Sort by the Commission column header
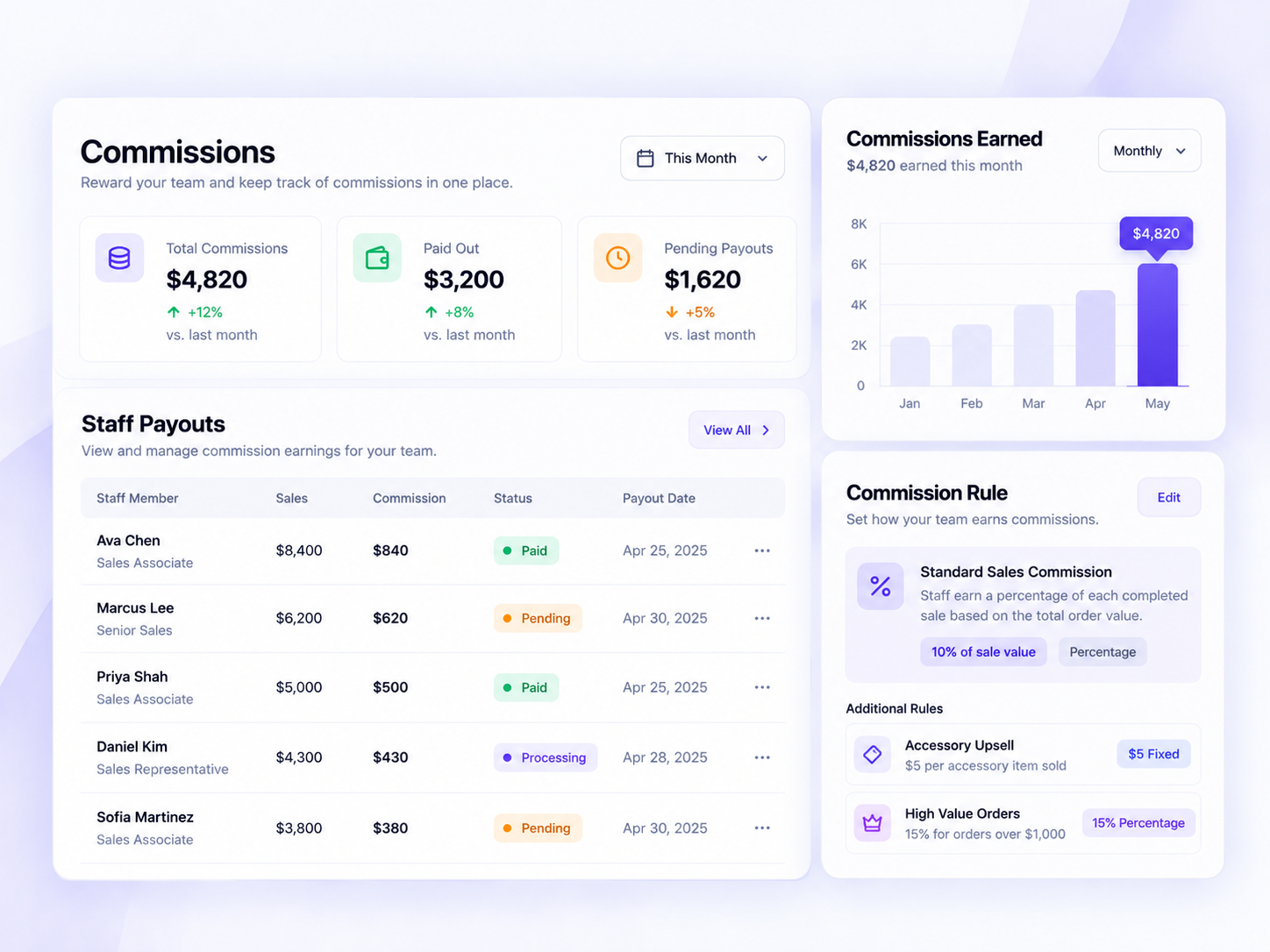 click(x=410, y=498)
